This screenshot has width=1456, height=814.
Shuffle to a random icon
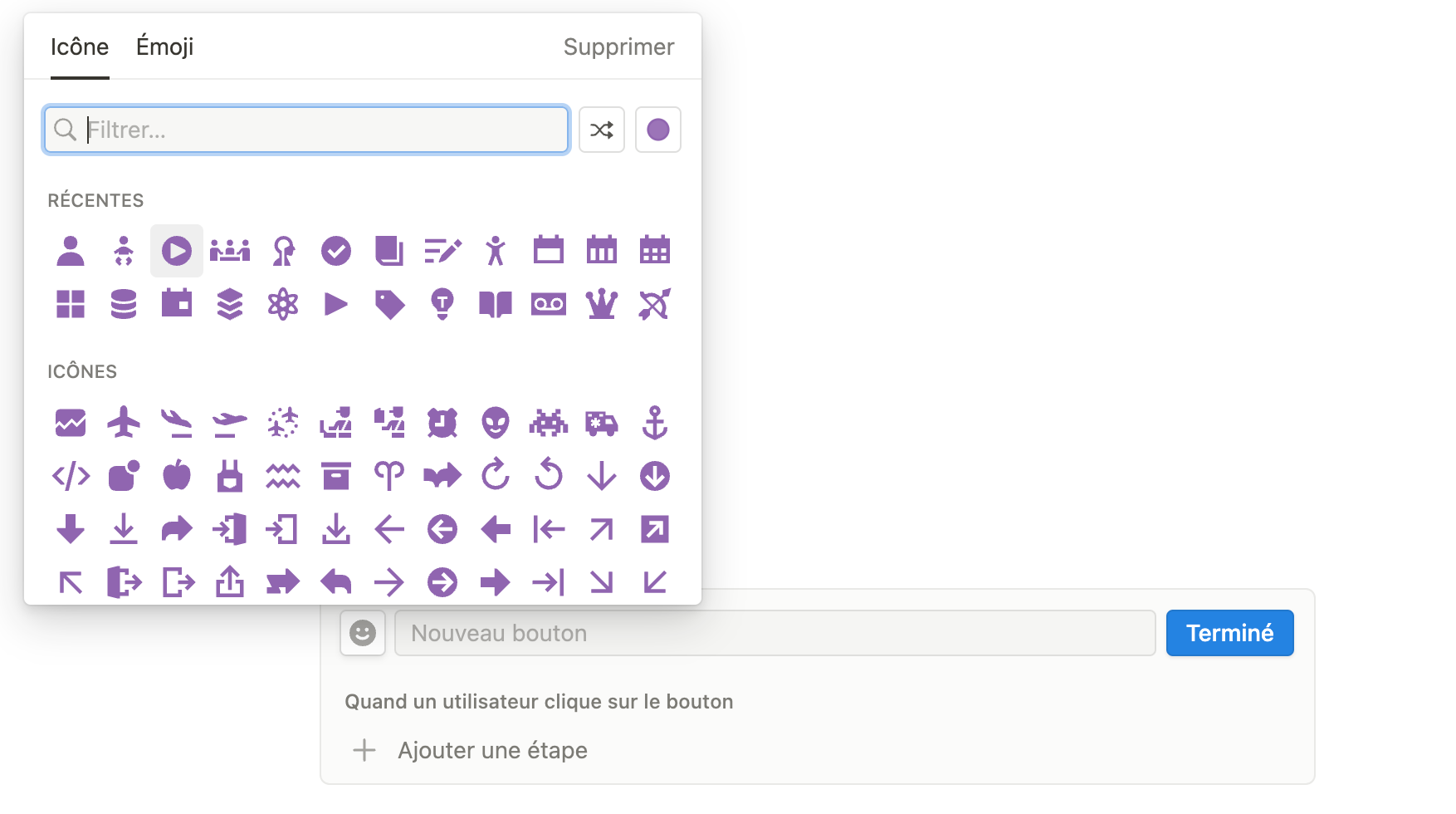[x=602, y=130]
